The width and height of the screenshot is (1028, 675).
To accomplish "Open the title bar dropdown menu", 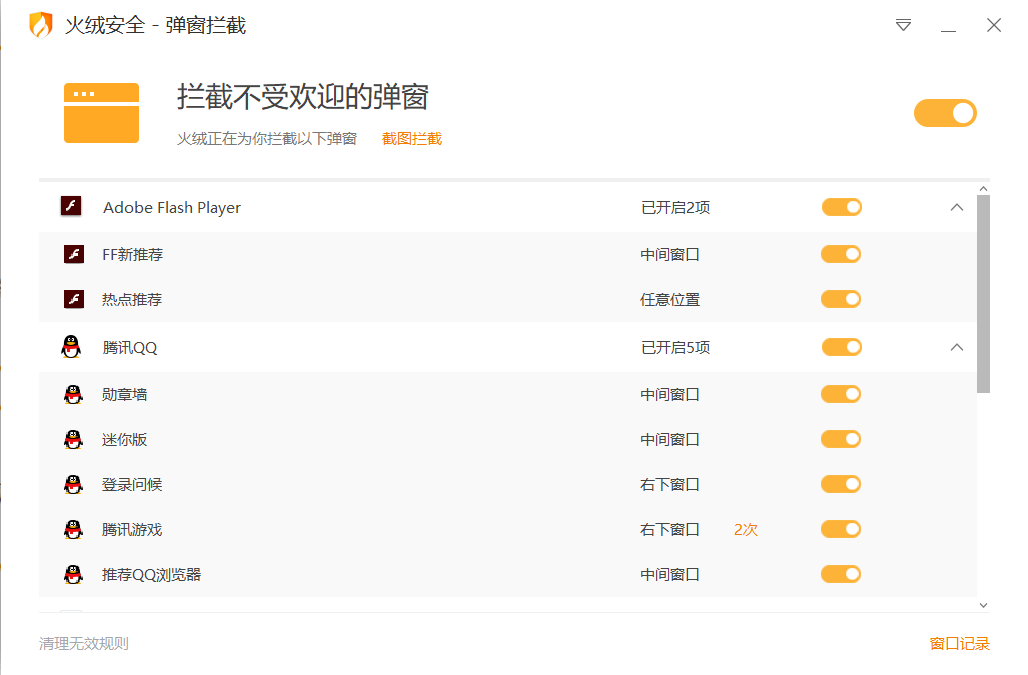I will (903, 25).
